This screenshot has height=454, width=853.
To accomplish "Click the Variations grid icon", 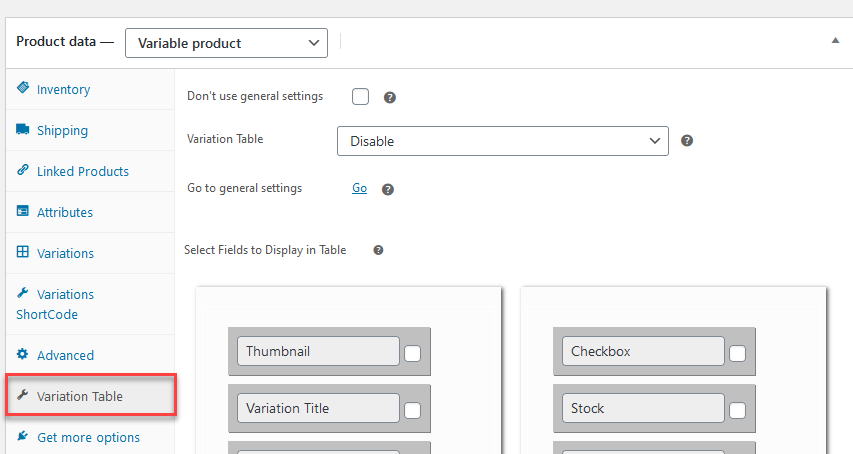I will pos(23,253).
